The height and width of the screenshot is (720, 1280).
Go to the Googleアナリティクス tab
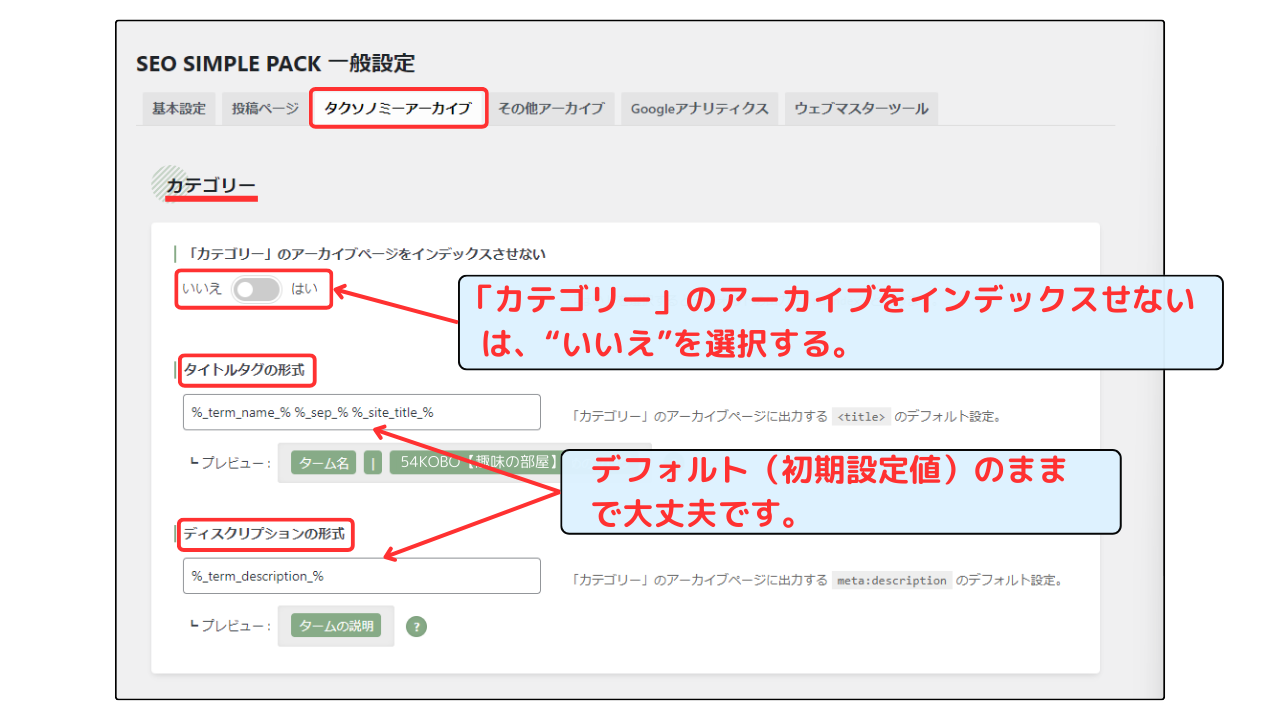tap(700, 109)
